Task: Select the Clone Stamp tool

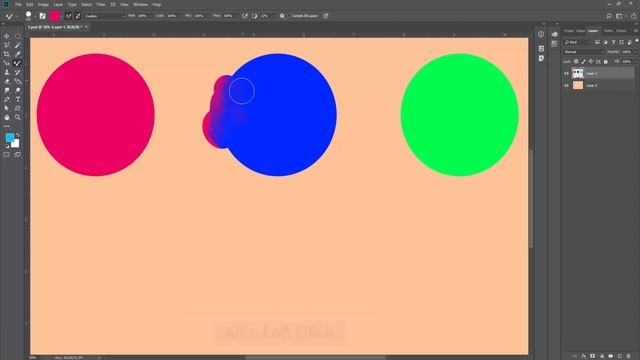Action: (x=7, y=72)
